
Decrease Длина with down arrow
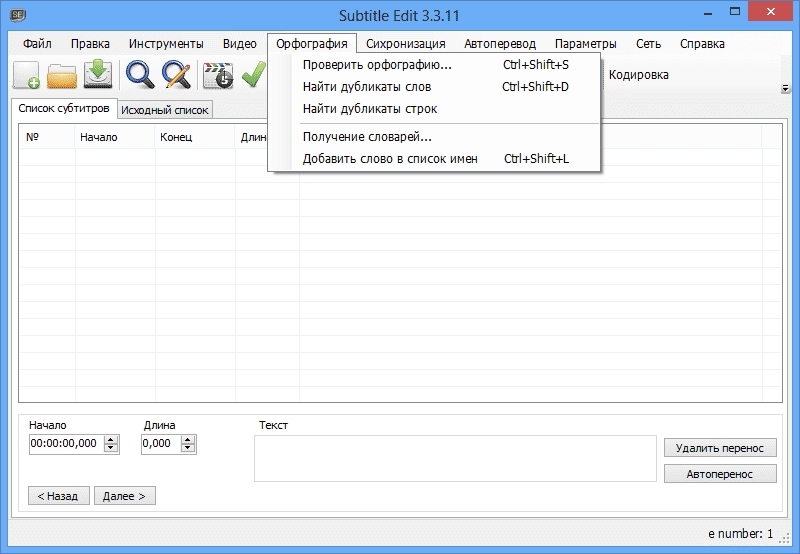(188, 448)
